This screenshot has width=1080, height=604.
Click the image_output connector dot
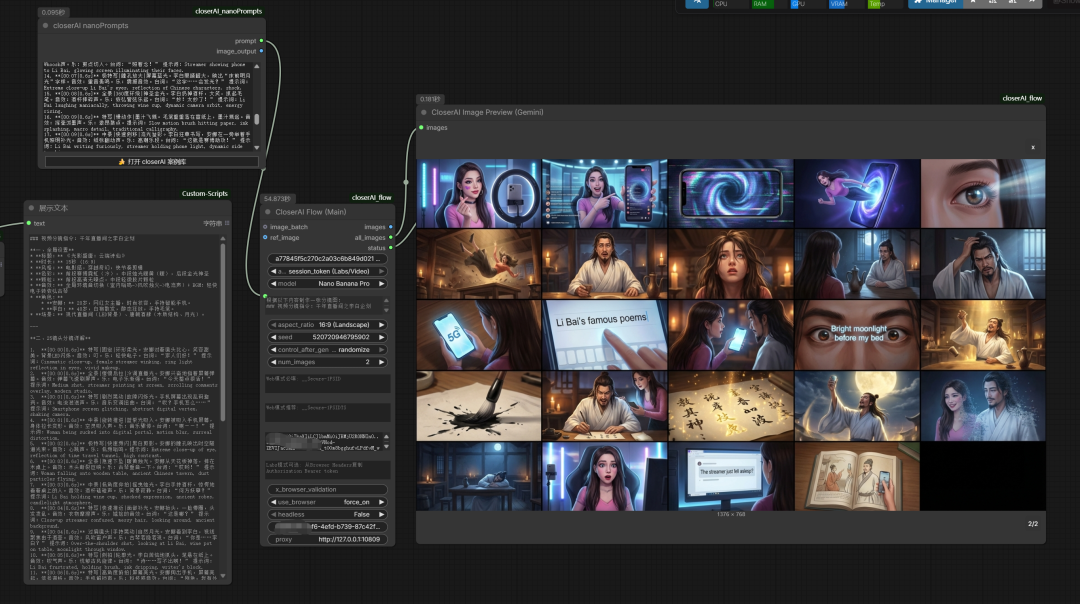tap(262, 51)
